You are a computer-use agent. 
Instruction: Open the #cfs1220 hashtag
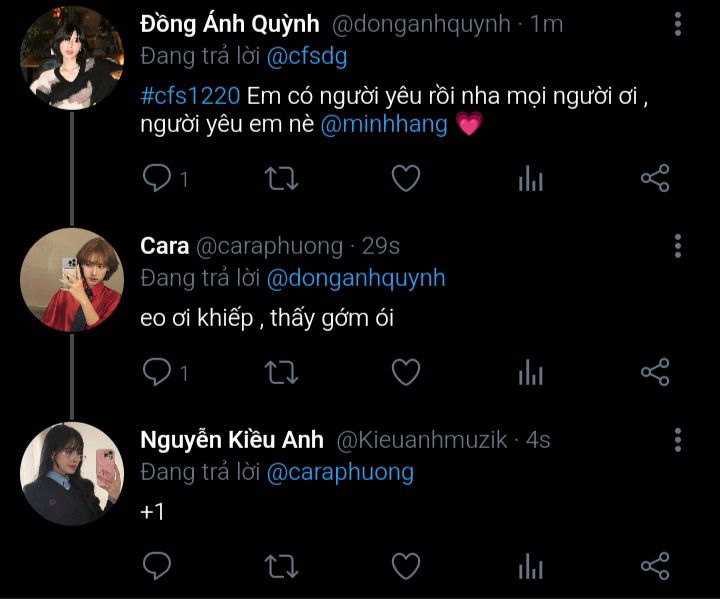[190, 98]
